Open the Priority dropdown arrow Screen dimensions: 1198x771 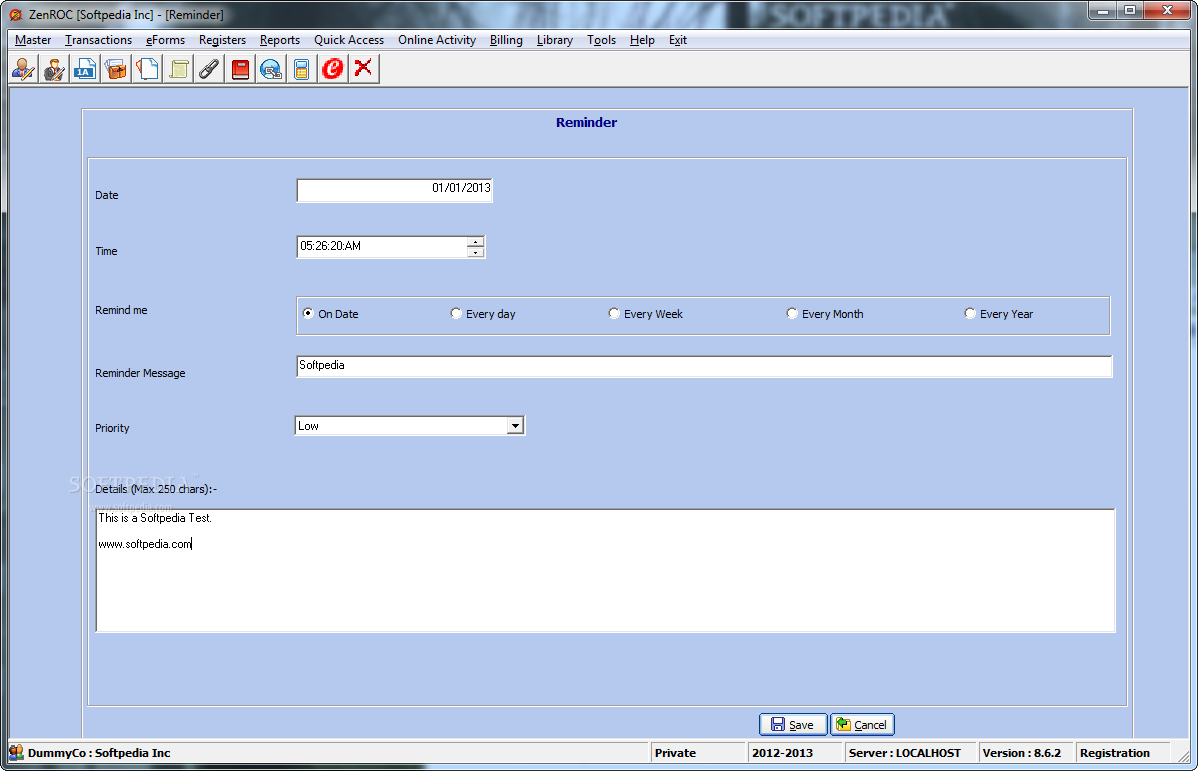coord(516,426)
